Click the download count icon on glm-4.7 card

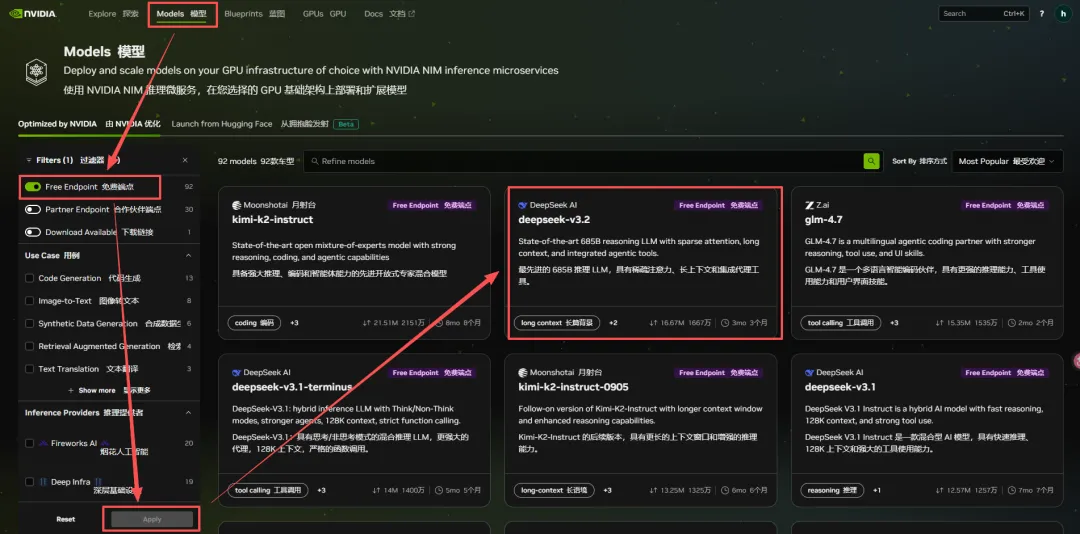[940, 322]
